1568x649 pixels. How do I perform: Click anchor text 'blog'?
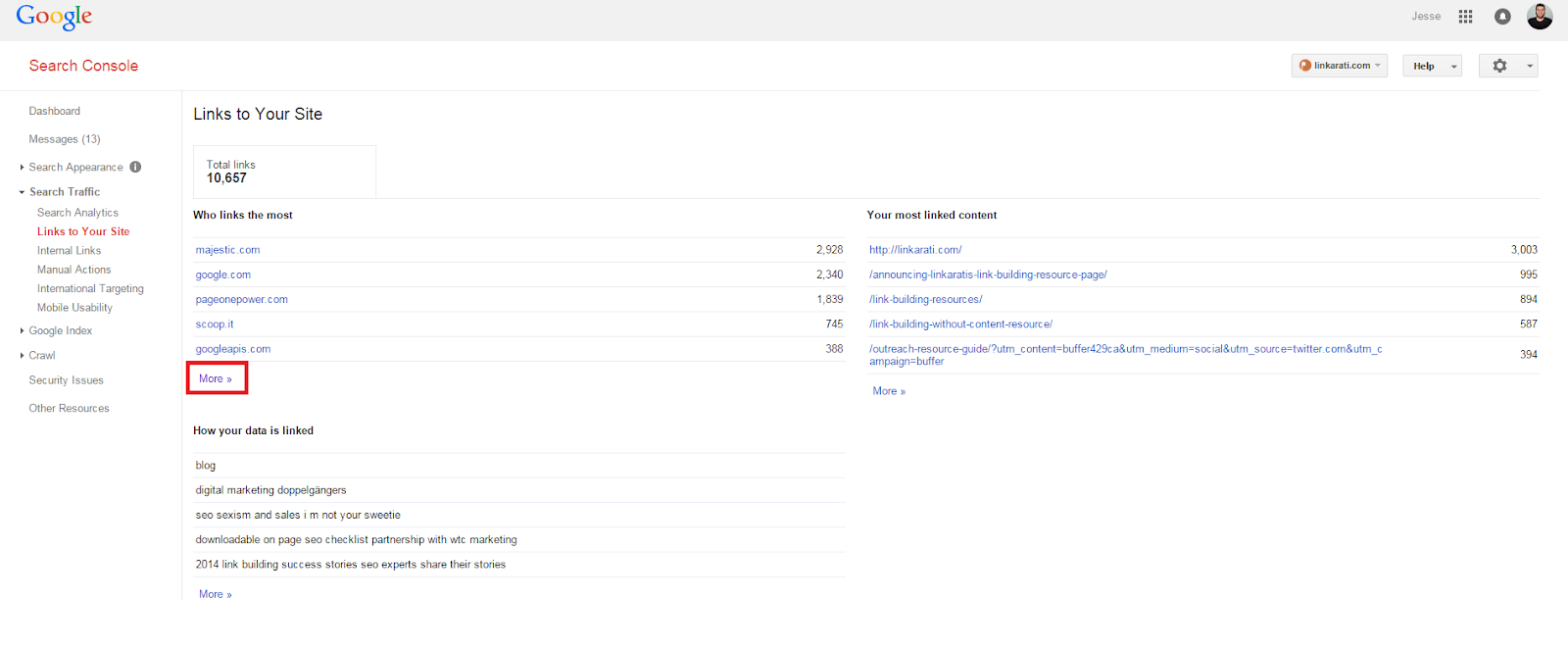point(206,466)
